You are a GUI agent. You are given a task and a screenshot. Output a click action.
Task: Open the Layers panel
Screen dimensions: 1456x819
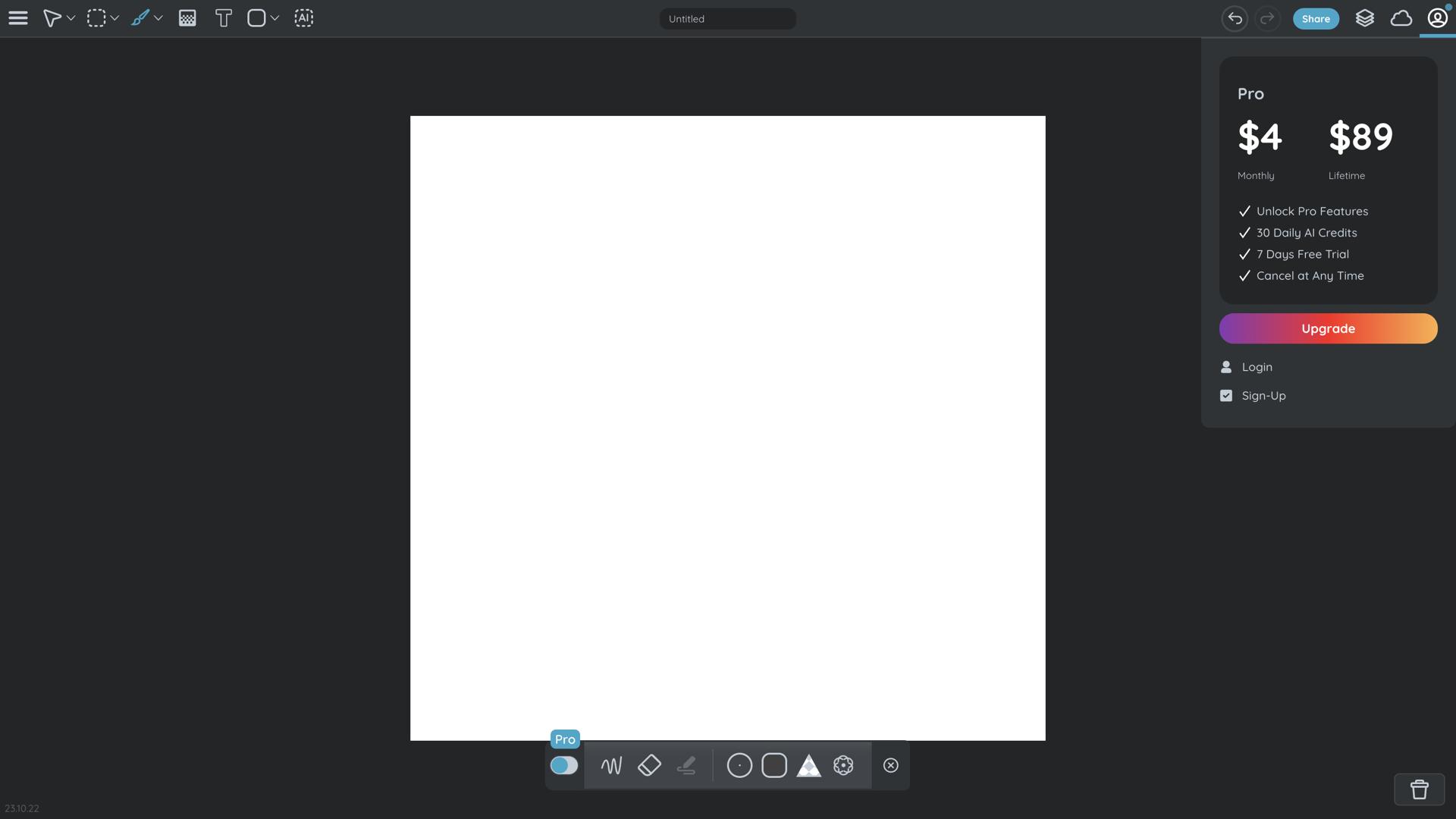click(x=1364, y=18)
